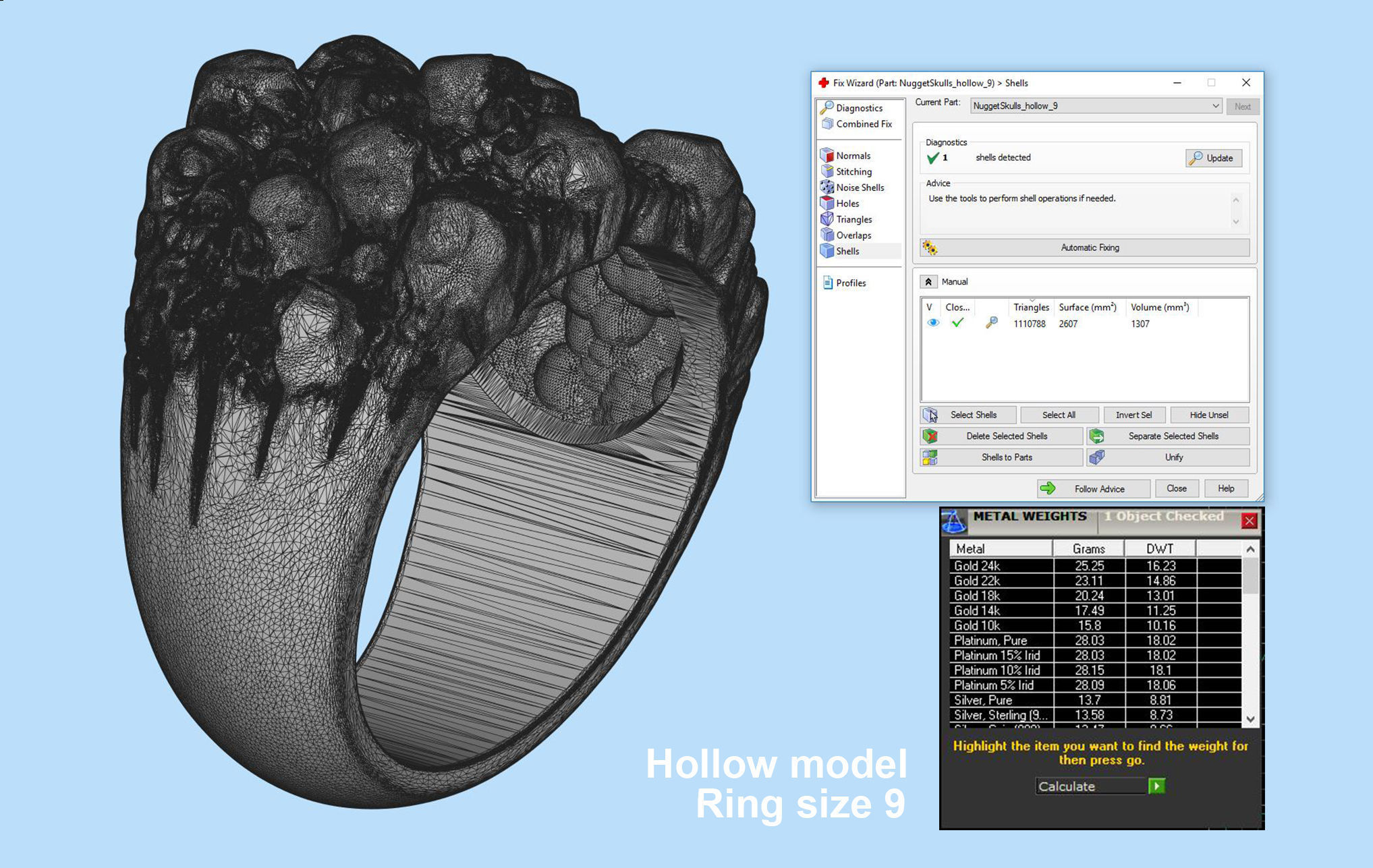Click the Shells to Parts icon
Image resolution: width=1373 pixels, height=868 pixels.
(930, 457)
